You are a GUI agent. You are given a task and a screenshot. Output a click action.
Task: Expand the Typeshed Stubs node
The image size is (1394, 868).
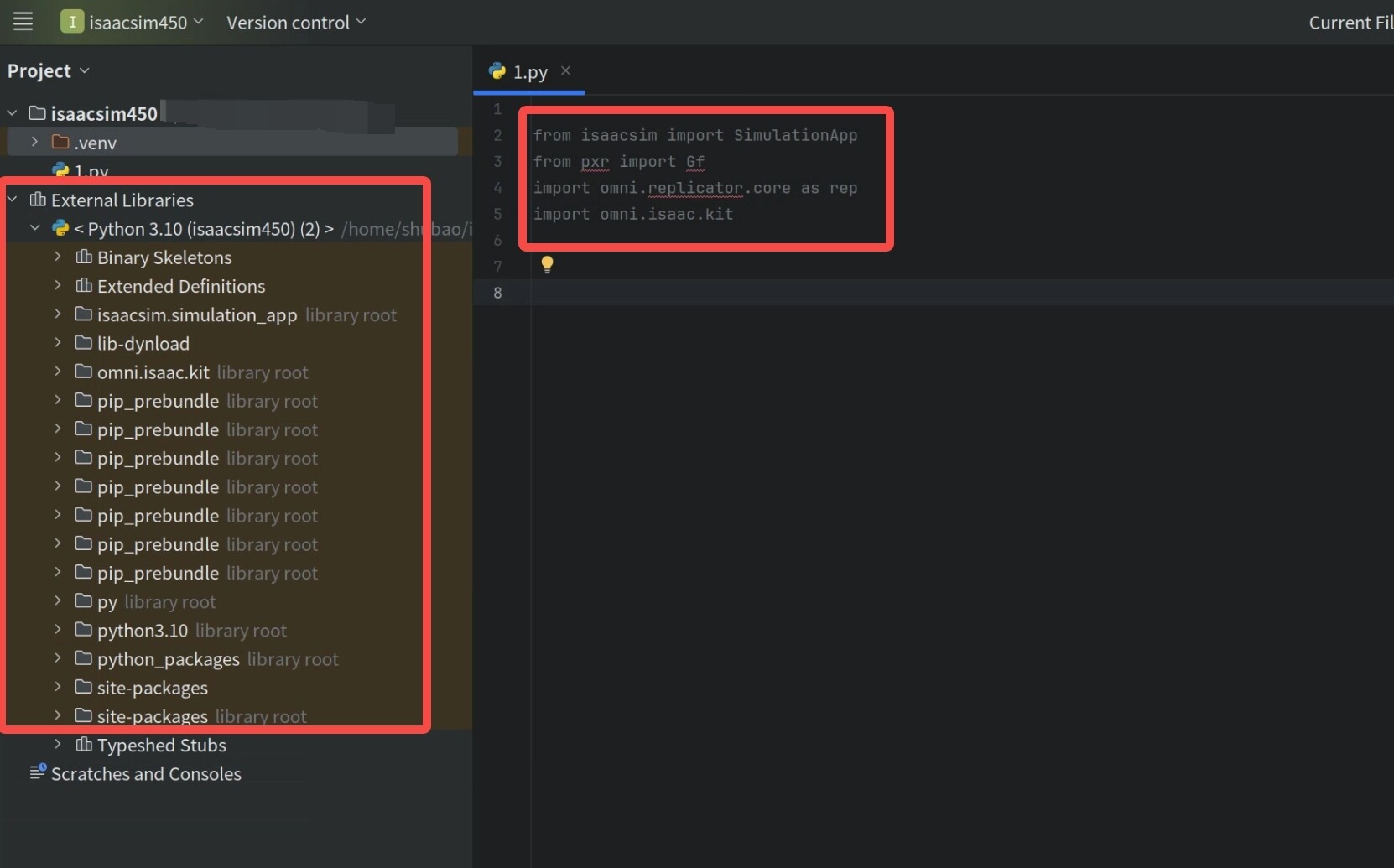point(58,745)
